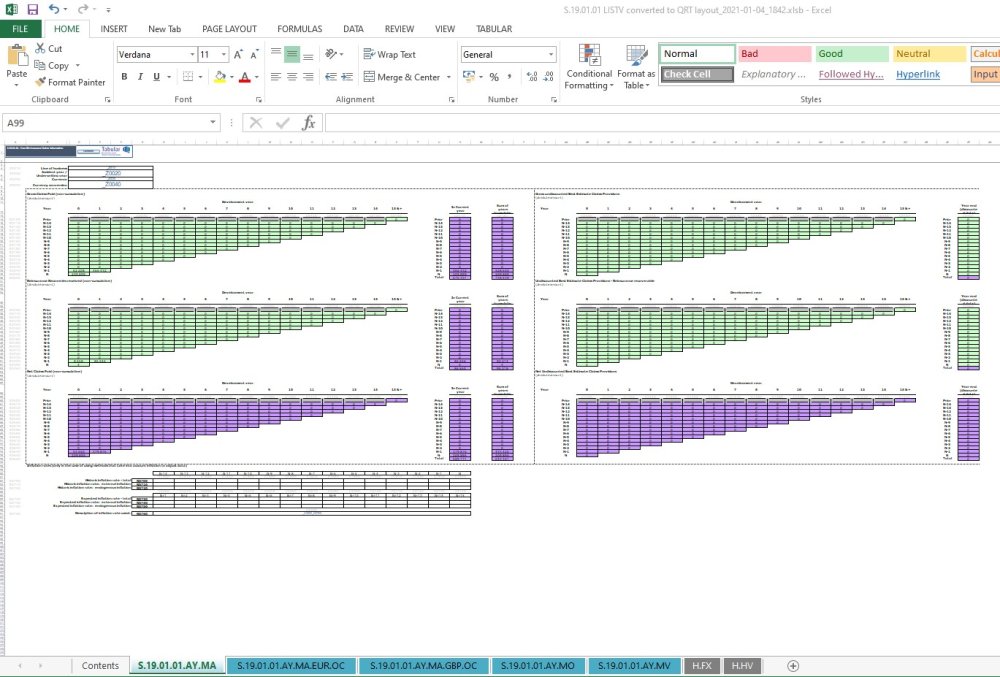Decrease the cell indent
The image size is (1000, 677).
(x=330, y=76)
